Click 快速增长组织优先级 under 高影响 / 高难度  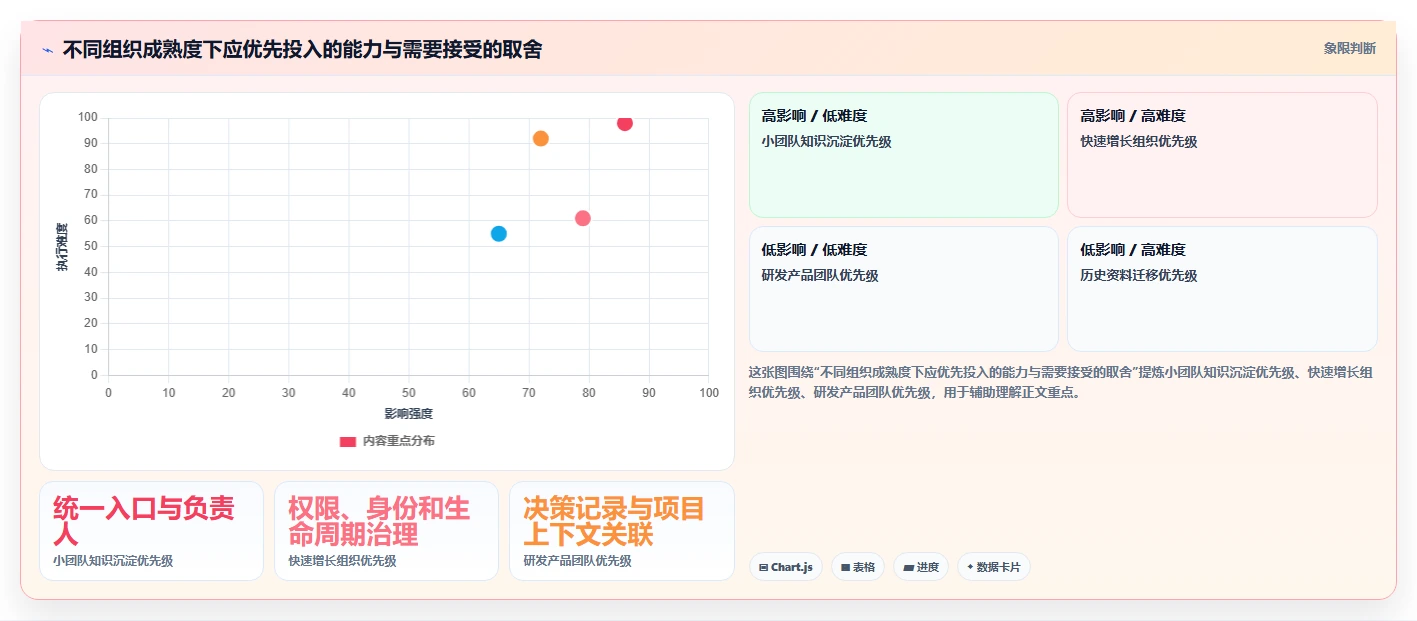(1138, 142)
